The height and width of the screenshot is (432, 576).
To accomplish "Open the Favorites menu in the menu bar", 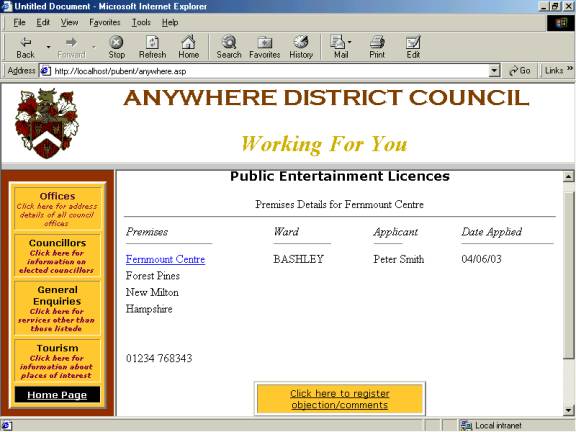I will (105, 22).
